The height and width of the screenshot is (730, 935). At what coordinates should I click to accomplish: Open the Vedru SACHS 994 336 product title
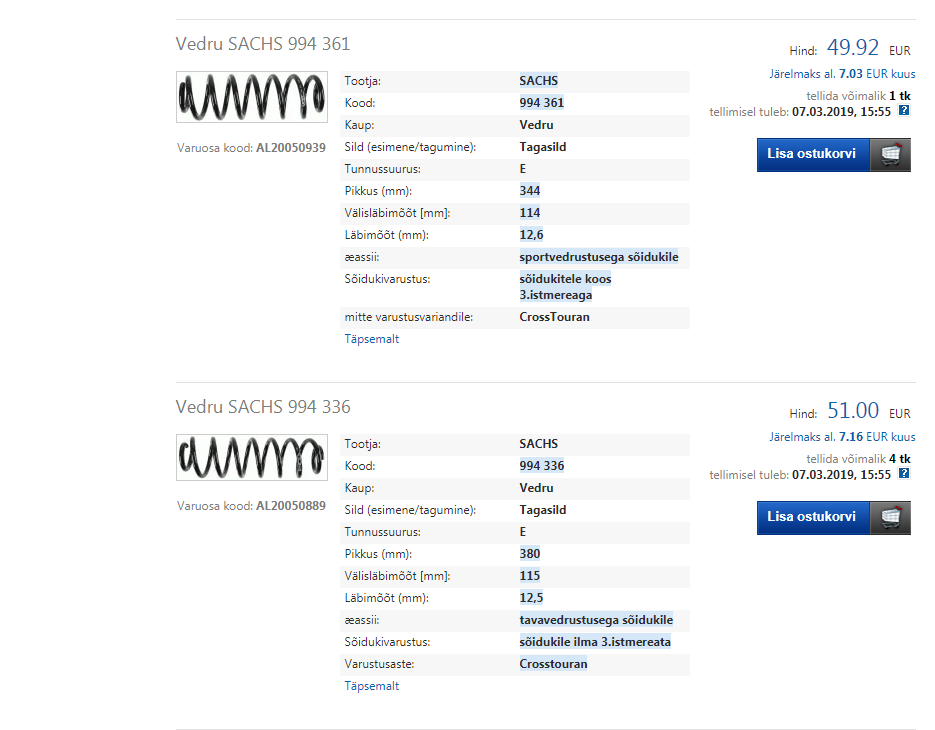[263, 407]
